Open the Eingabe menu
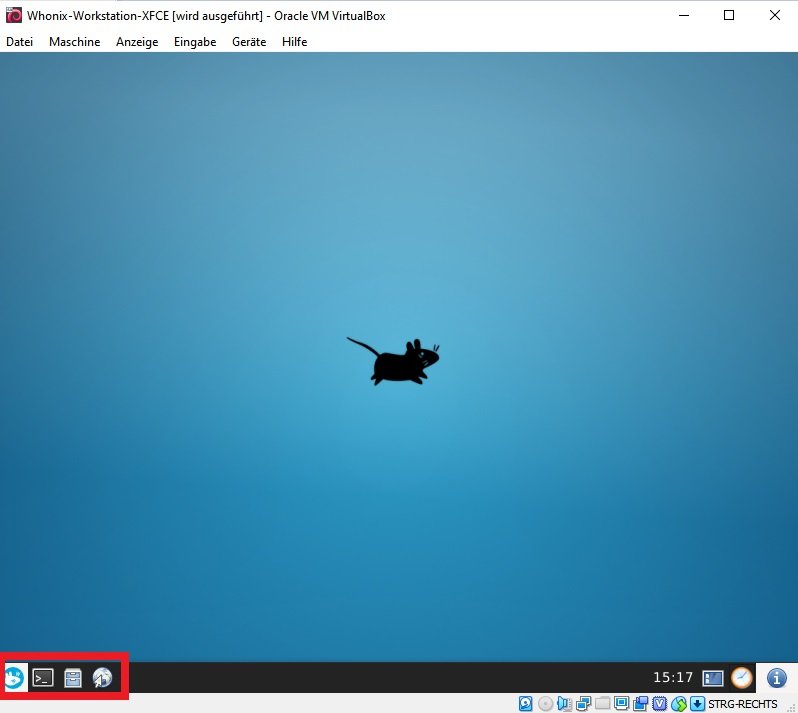 195,42
